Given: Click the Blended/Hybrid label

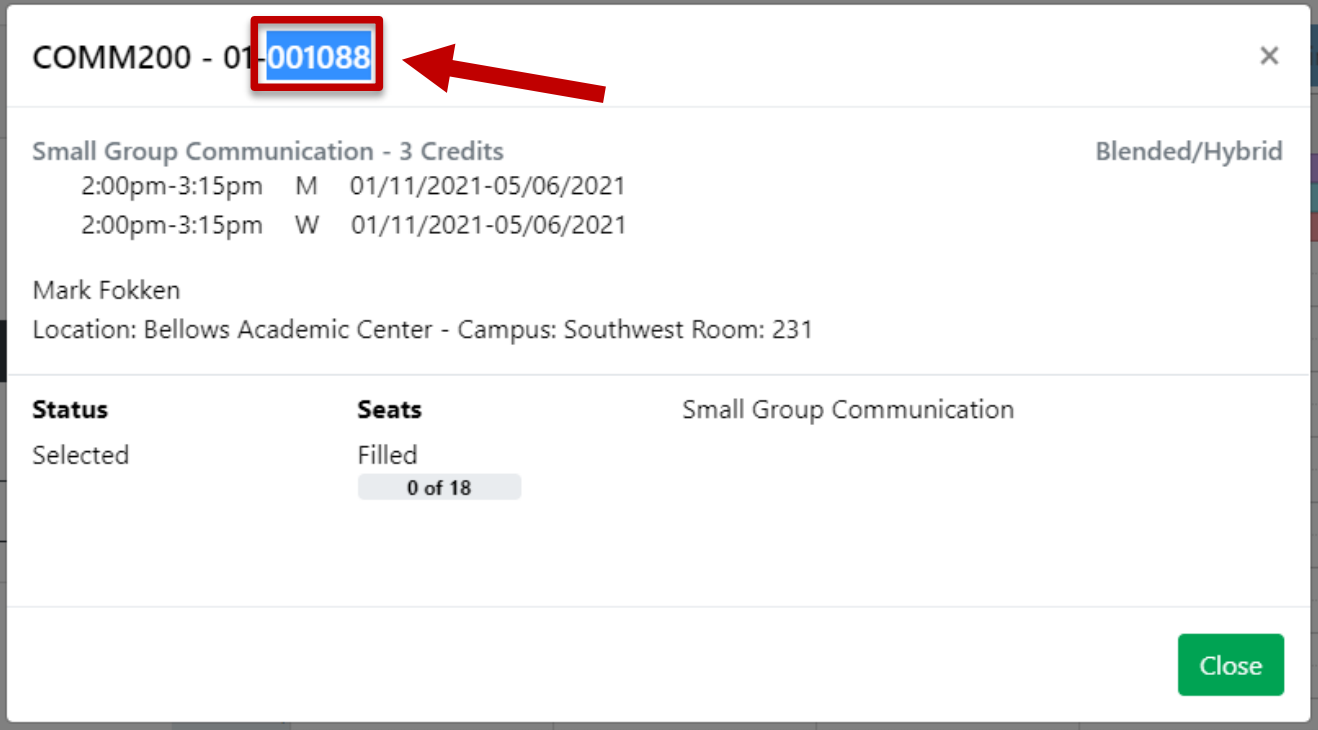Looking at the screenshot, I should pos(1189,152).
